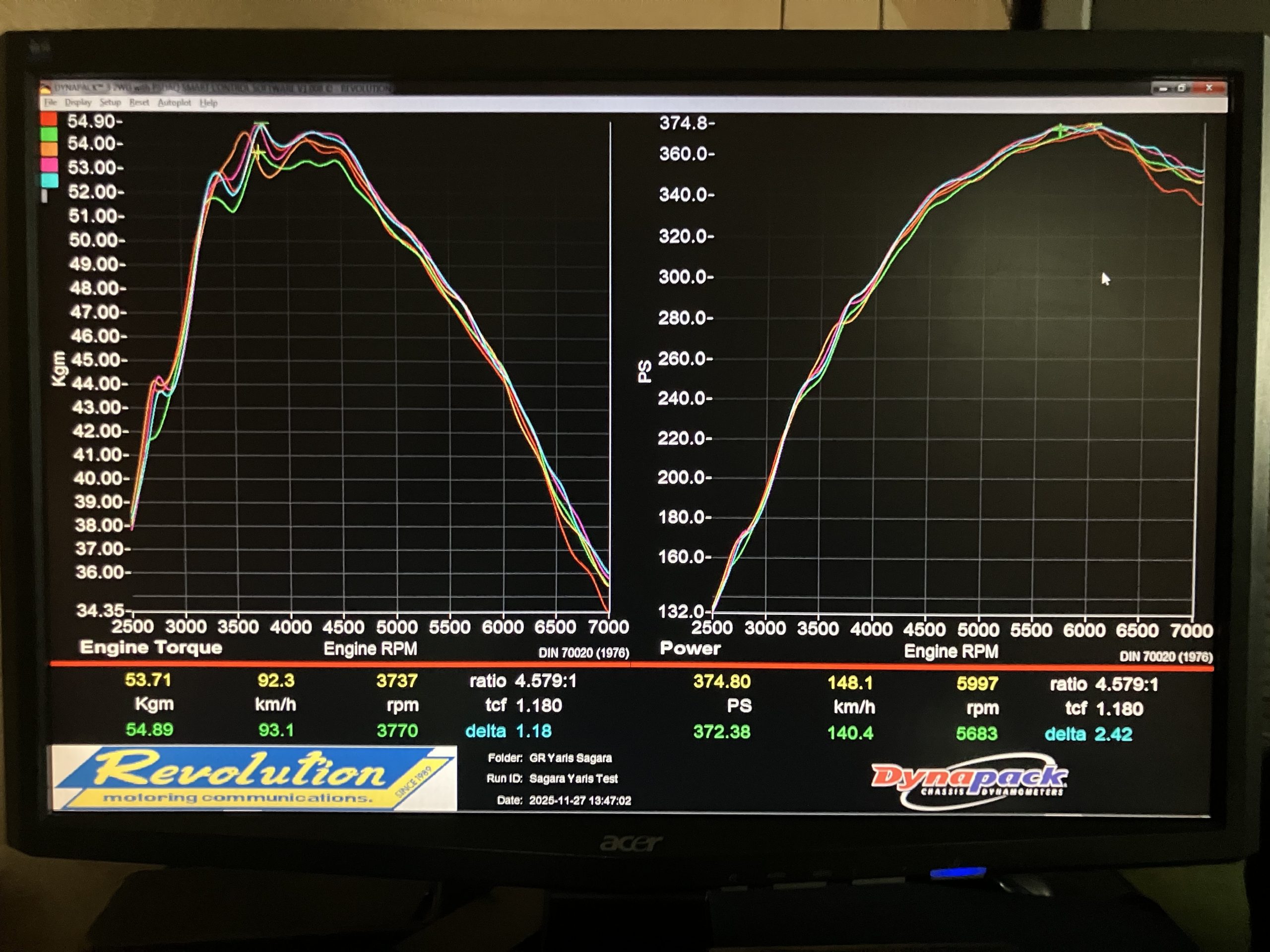The height and width of the screenshot is (952, 1270).
Task: Select the red run color swatch
Action: (x=49, y=119)
